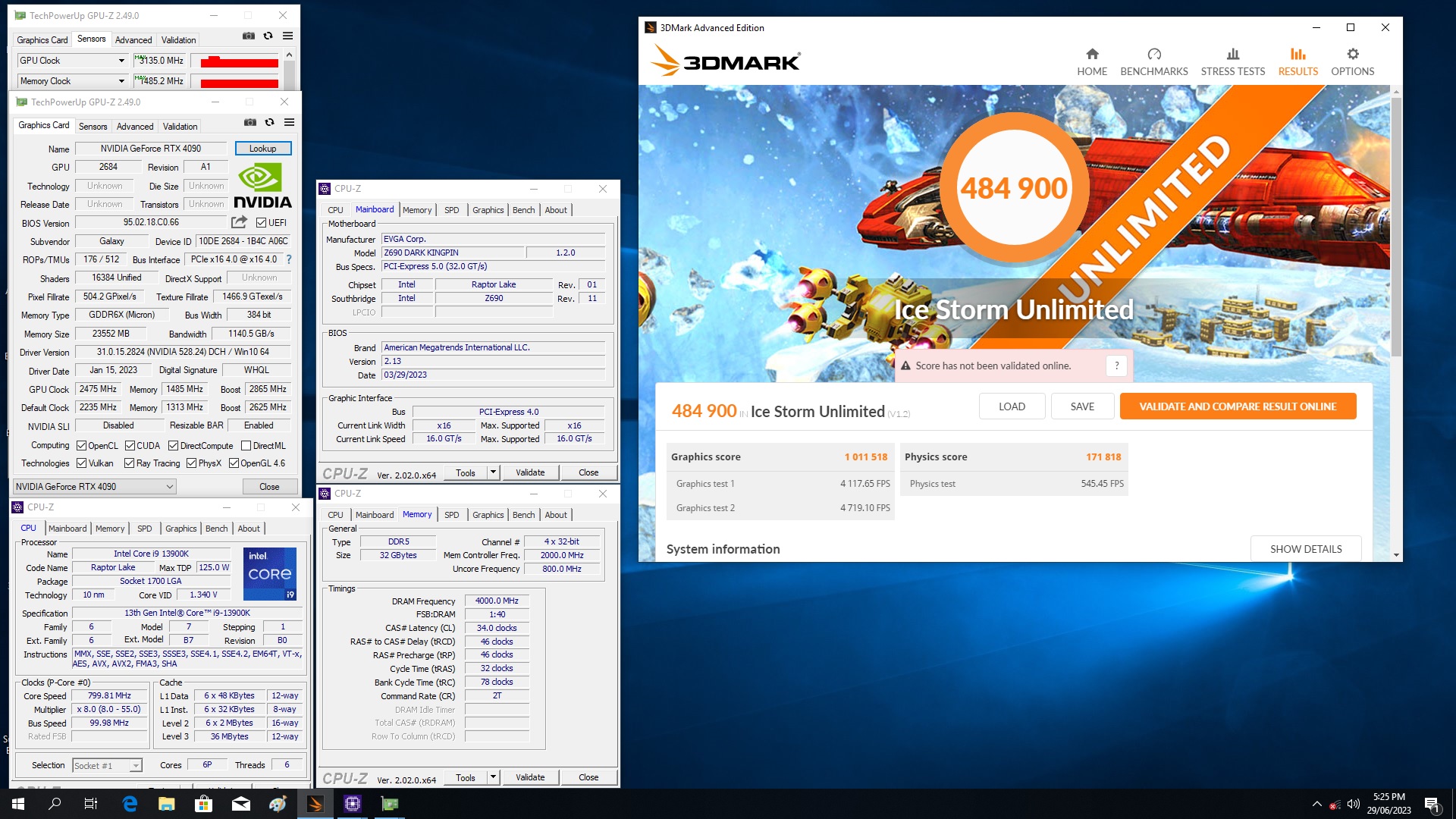The width and height of the screenshot is (1456, 819).
Task: Switch to Validation tab in front GPU-Z window
Action: pyautogui.click(x=180, y=127)
